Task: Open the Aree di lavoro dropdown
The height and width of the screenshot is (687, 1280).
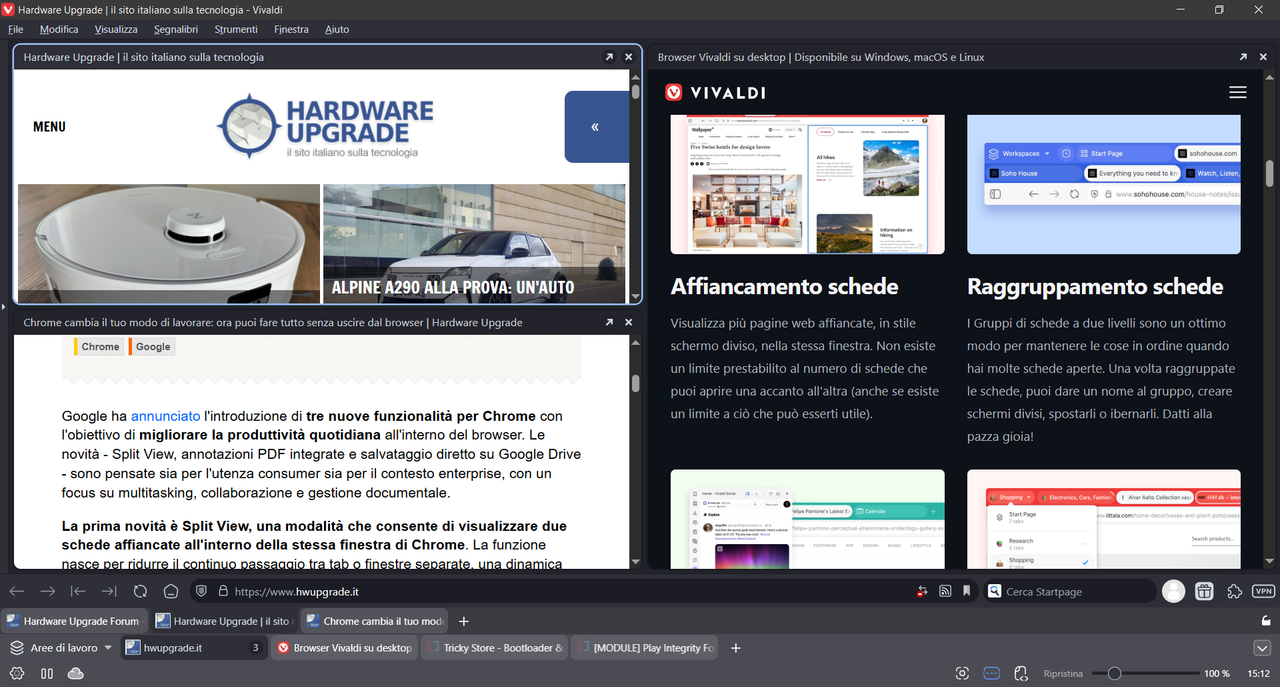Action: pos(62,648)
